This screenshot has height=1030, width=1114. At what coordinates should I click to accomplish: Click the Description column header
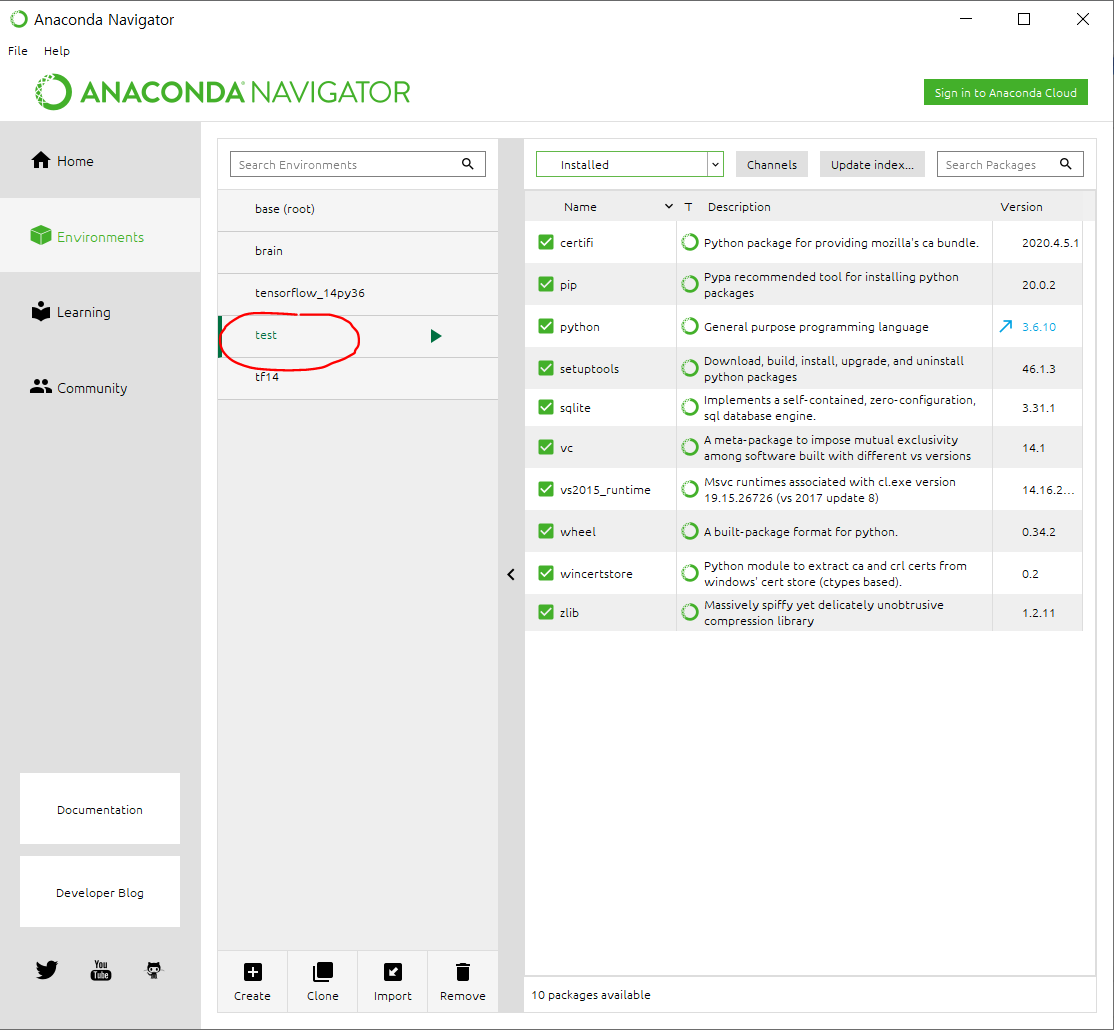[x=739, y=207]
